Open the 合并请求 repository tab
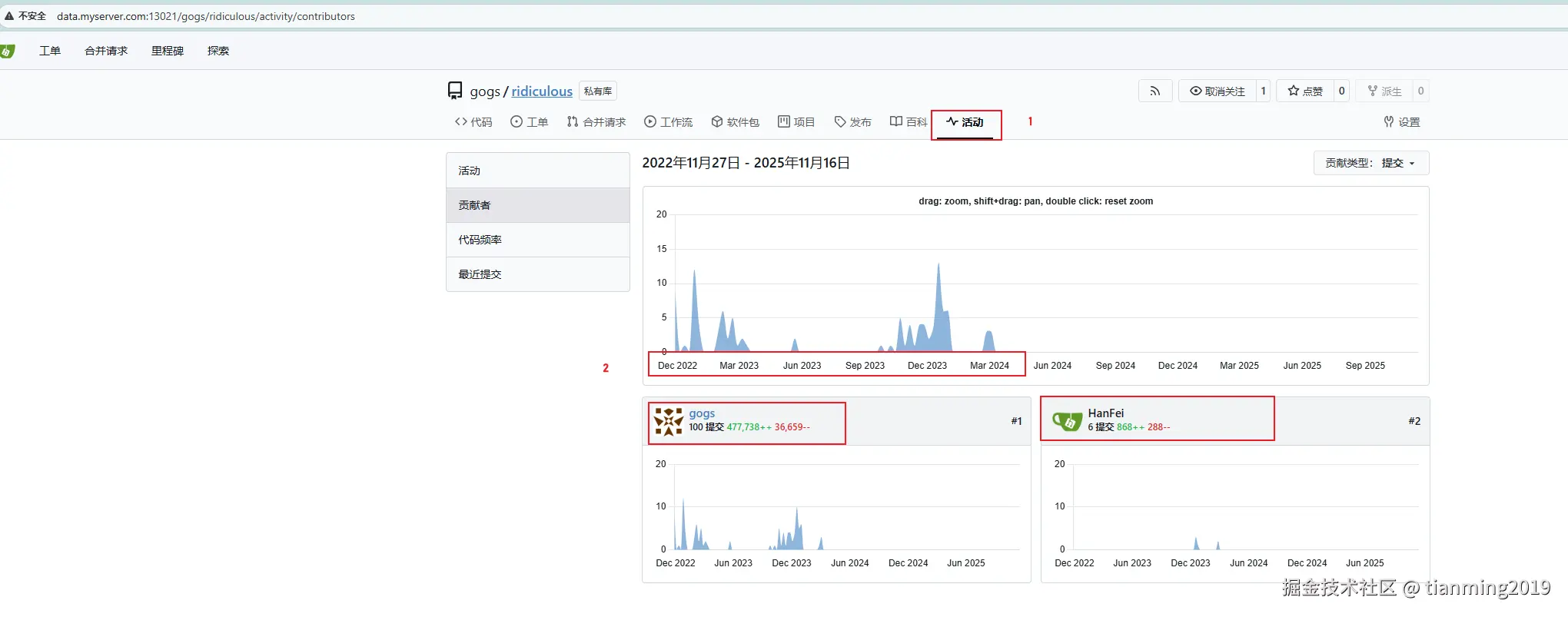The height and width of the screenshot is (617, 1568). click(596, 122)
